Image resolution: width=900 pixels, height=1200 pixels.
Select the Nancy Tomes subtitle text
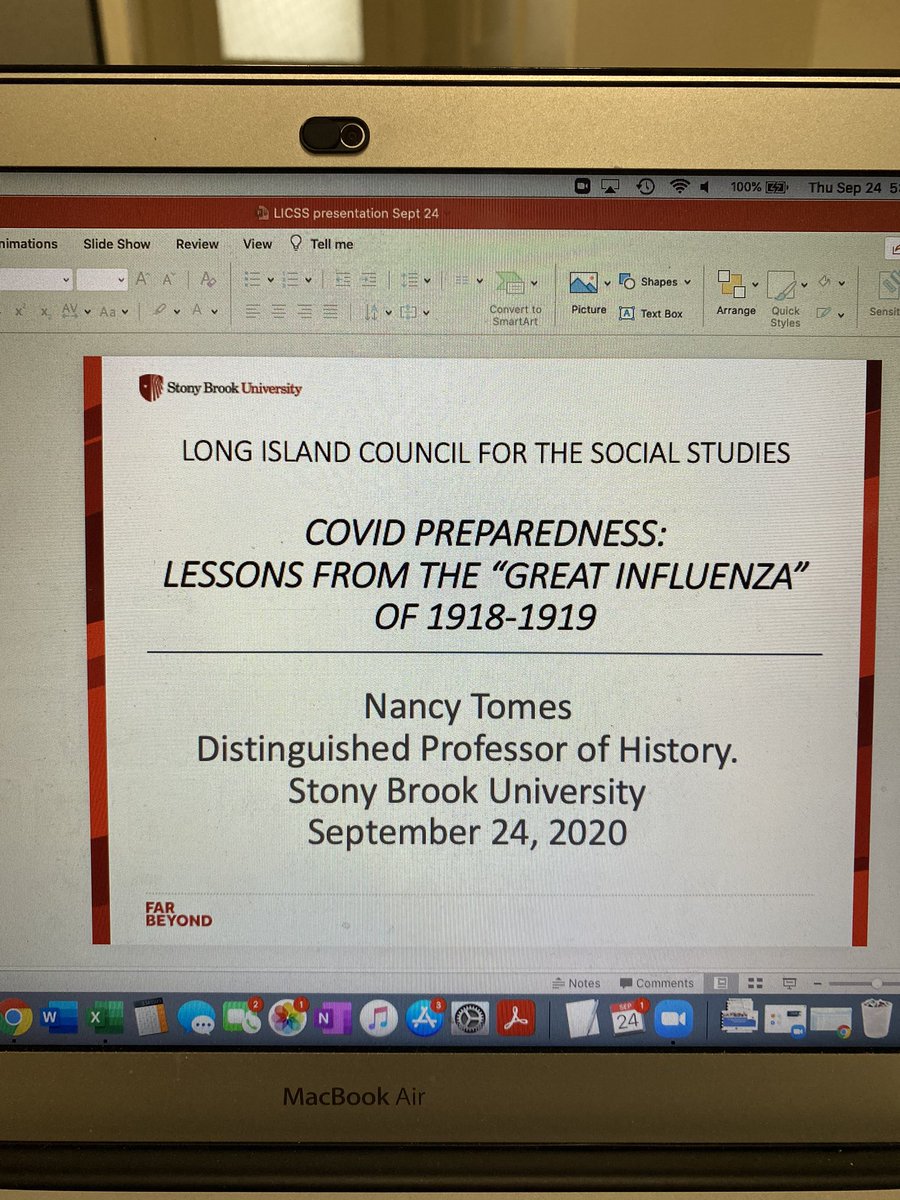(468, 707)
